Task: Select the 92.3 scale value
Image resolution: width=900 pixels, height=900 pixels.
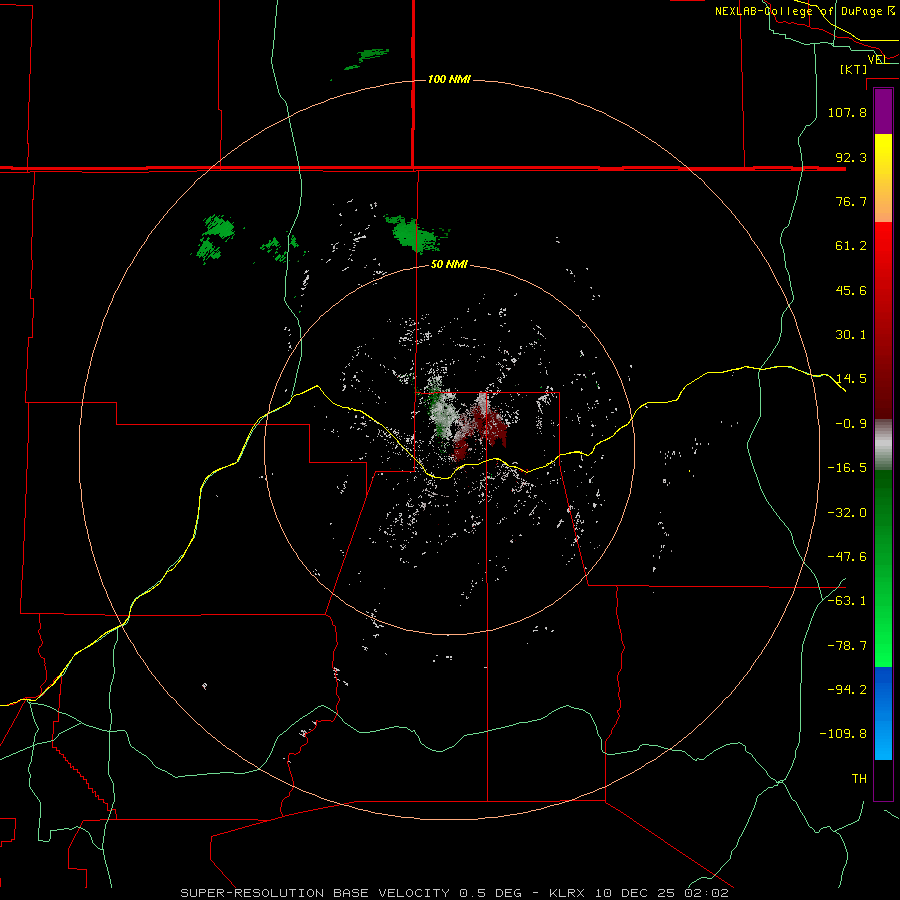Action: [x=851, y=157]
